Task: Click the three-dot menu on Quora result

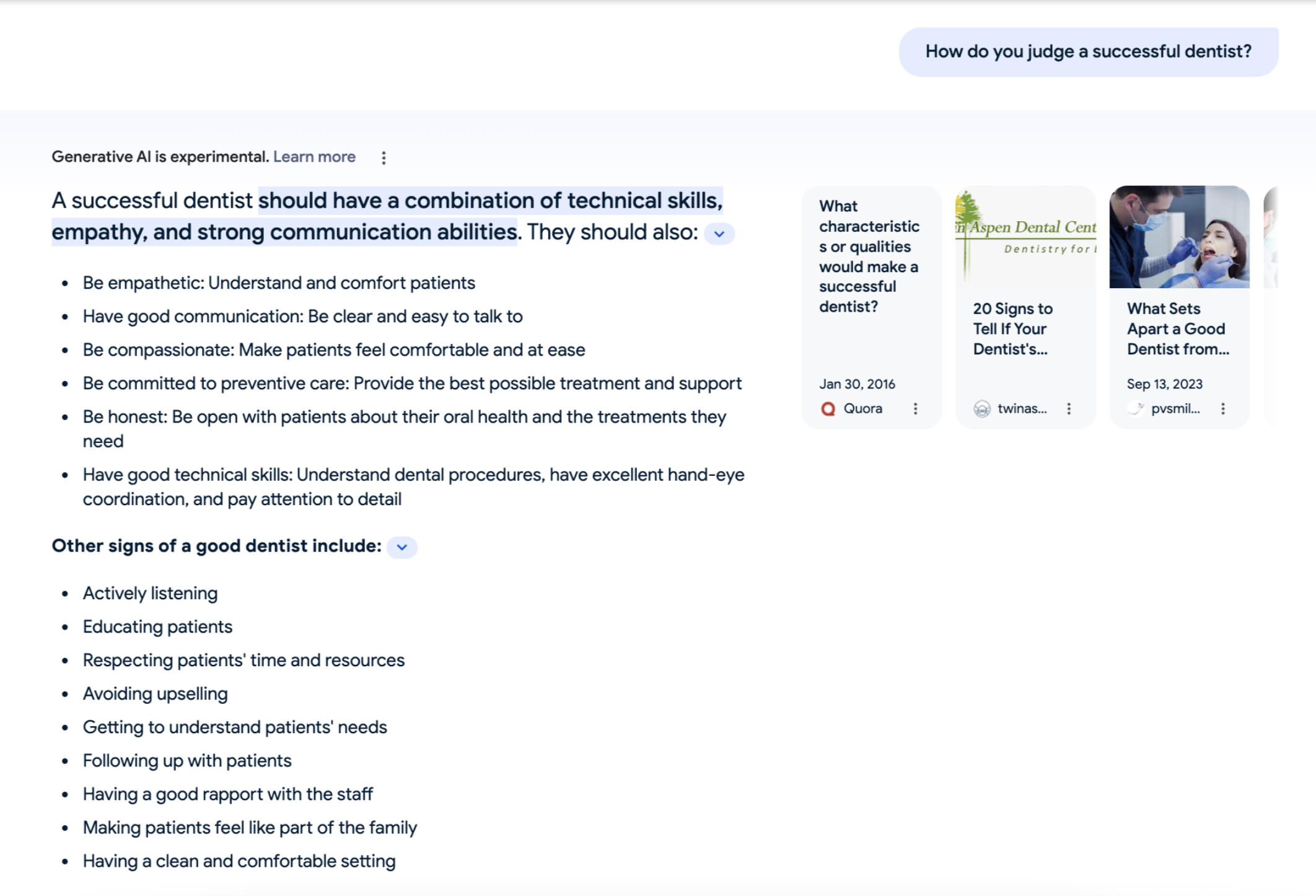Action: (913, 408)
